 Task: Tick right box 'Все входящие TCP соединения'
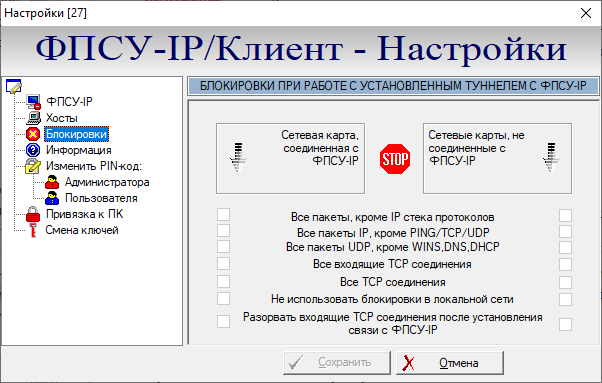point(565,264)
